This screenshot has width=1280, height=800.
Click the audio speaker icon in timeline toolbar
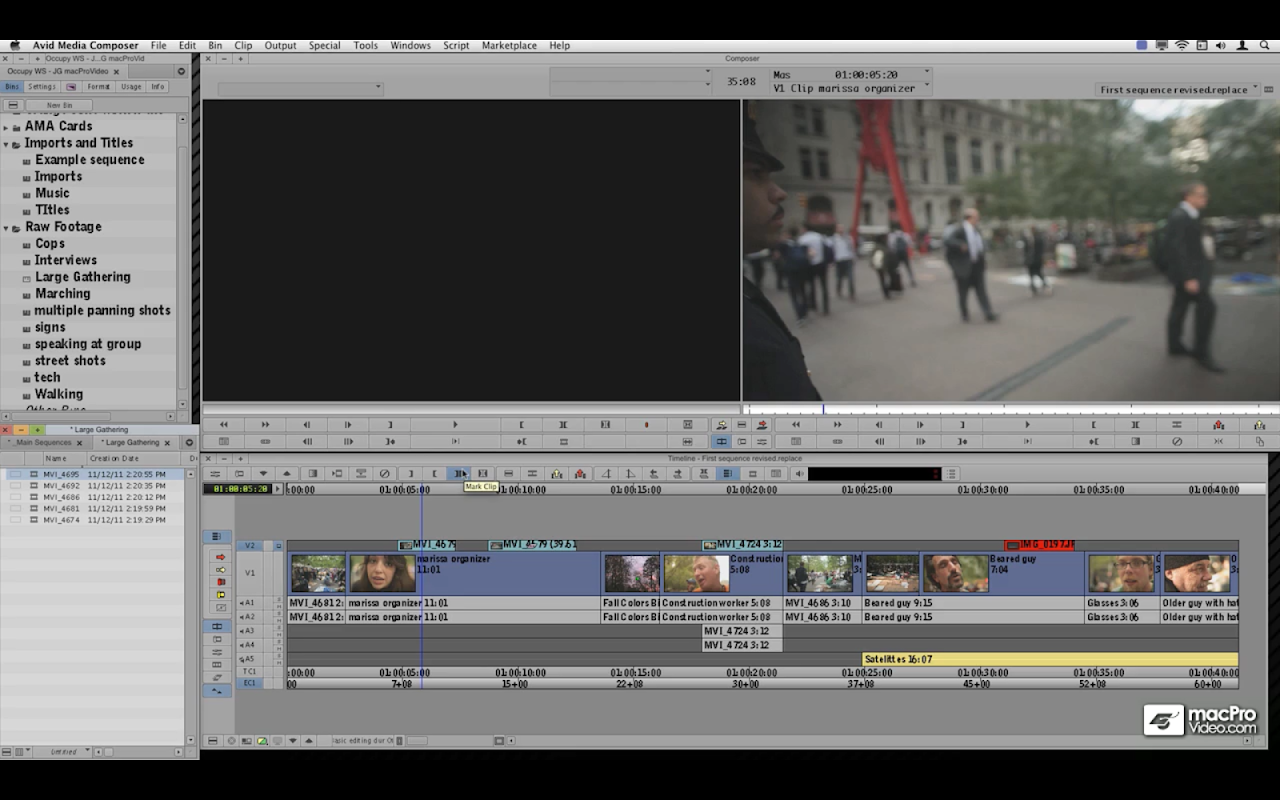pos(800,473)
